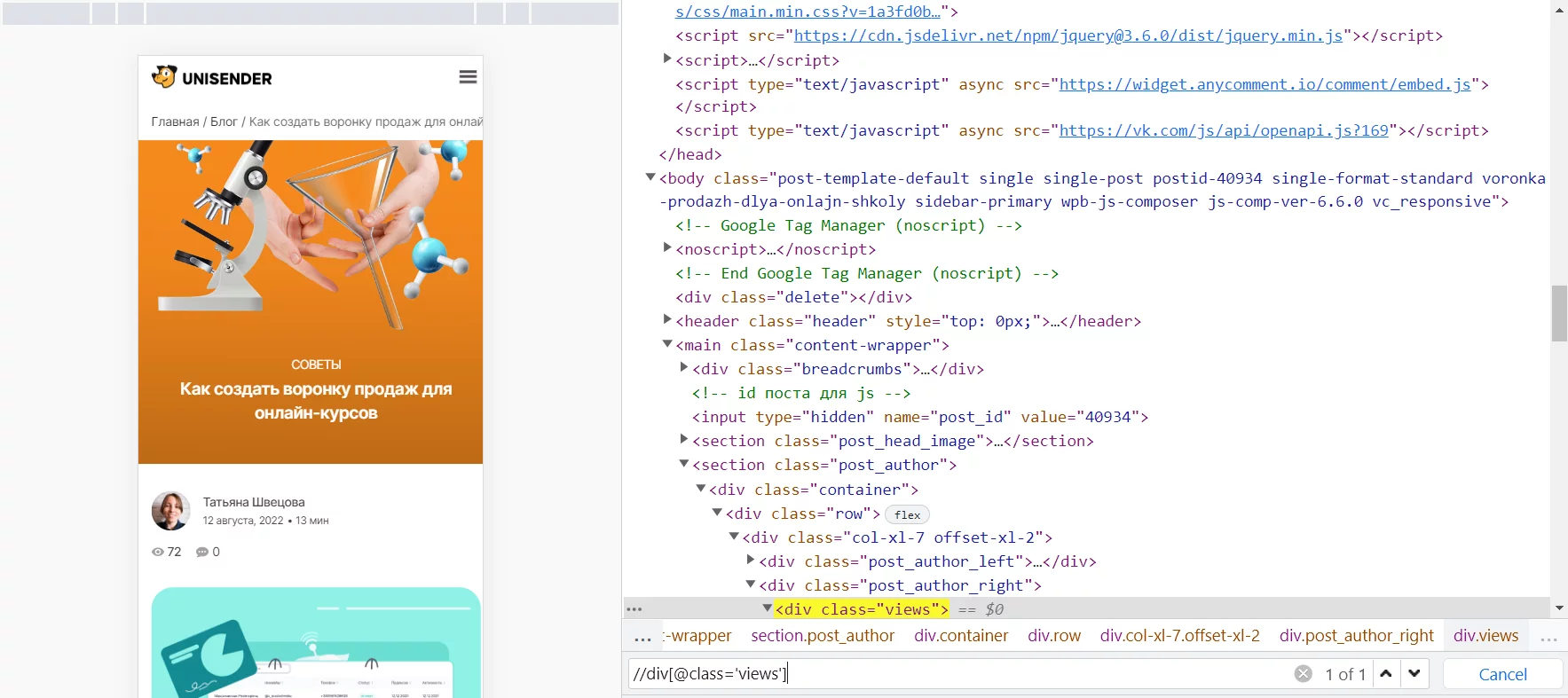
Task: Clear the XPath search field
Action: pos(1303,674)
